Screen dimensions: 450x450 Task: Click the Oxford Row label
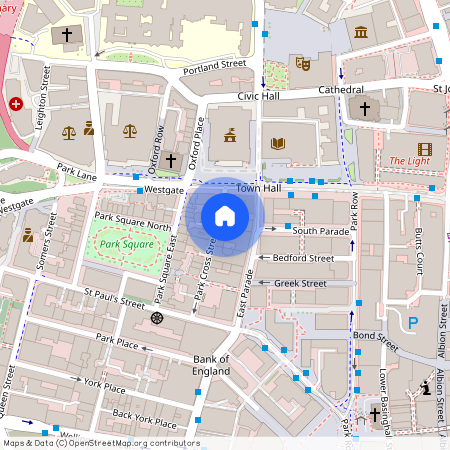click(156, 150)
